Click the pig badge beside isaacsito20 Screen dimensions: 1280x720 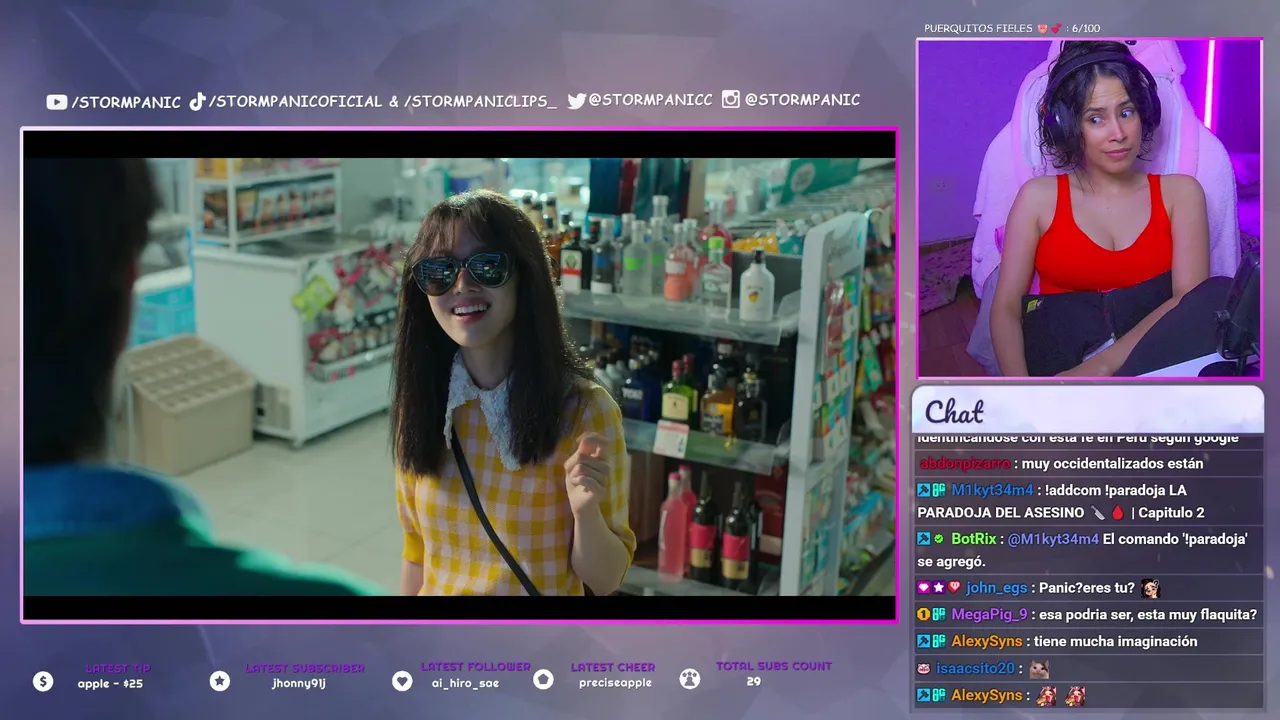coord(924,669)
